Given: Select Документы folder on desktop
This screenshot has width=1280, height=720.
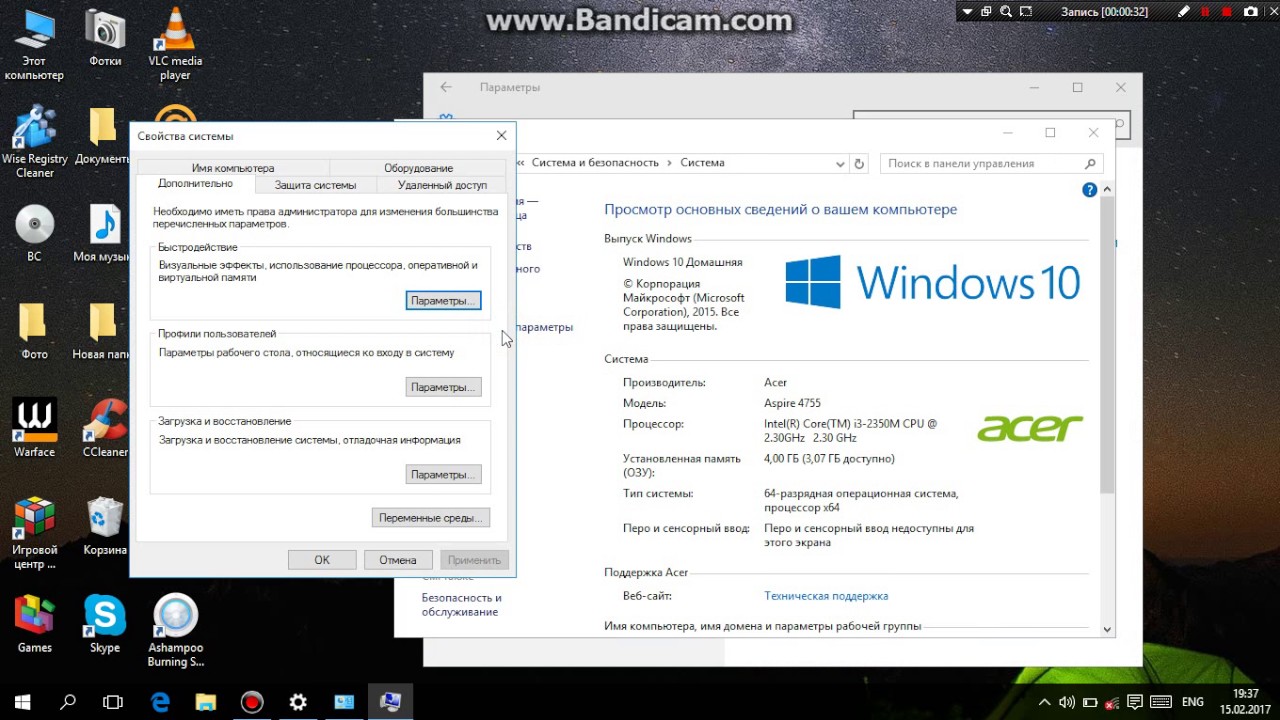Looking at the screenshot, I should click(x=102, y=137).
